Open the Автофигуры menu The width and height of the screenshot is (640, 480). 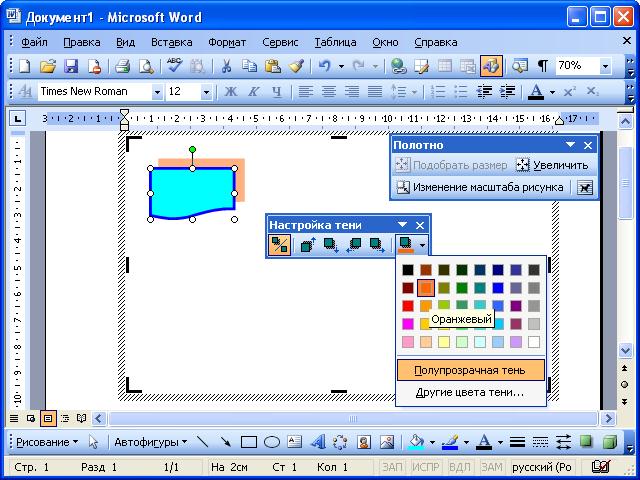point(151,442)
